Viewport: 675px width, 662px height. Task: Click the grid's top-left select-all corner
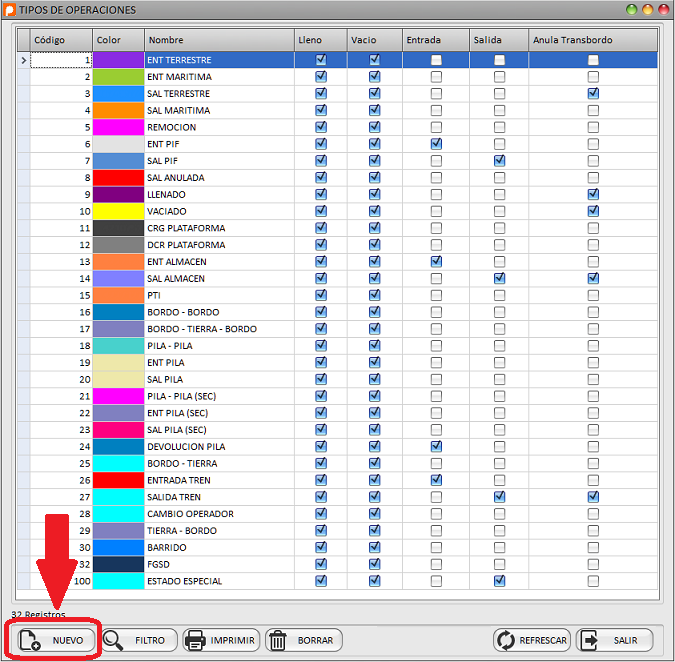click(24, 40)
